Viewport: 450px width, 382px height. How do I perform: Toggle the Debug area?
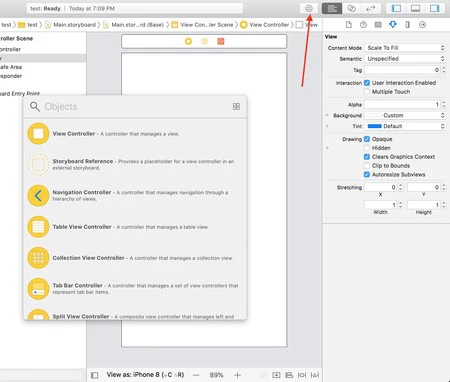(x=415, y=8)
